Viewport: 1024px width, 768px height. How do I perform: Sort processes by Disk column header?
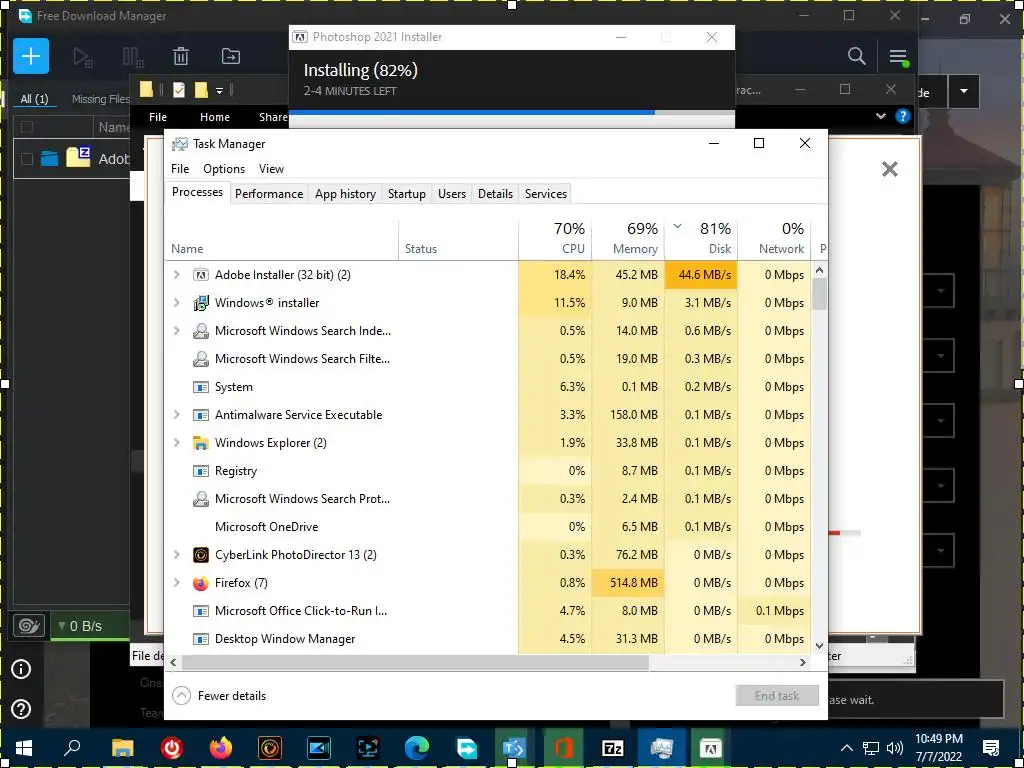pos(701,238)
